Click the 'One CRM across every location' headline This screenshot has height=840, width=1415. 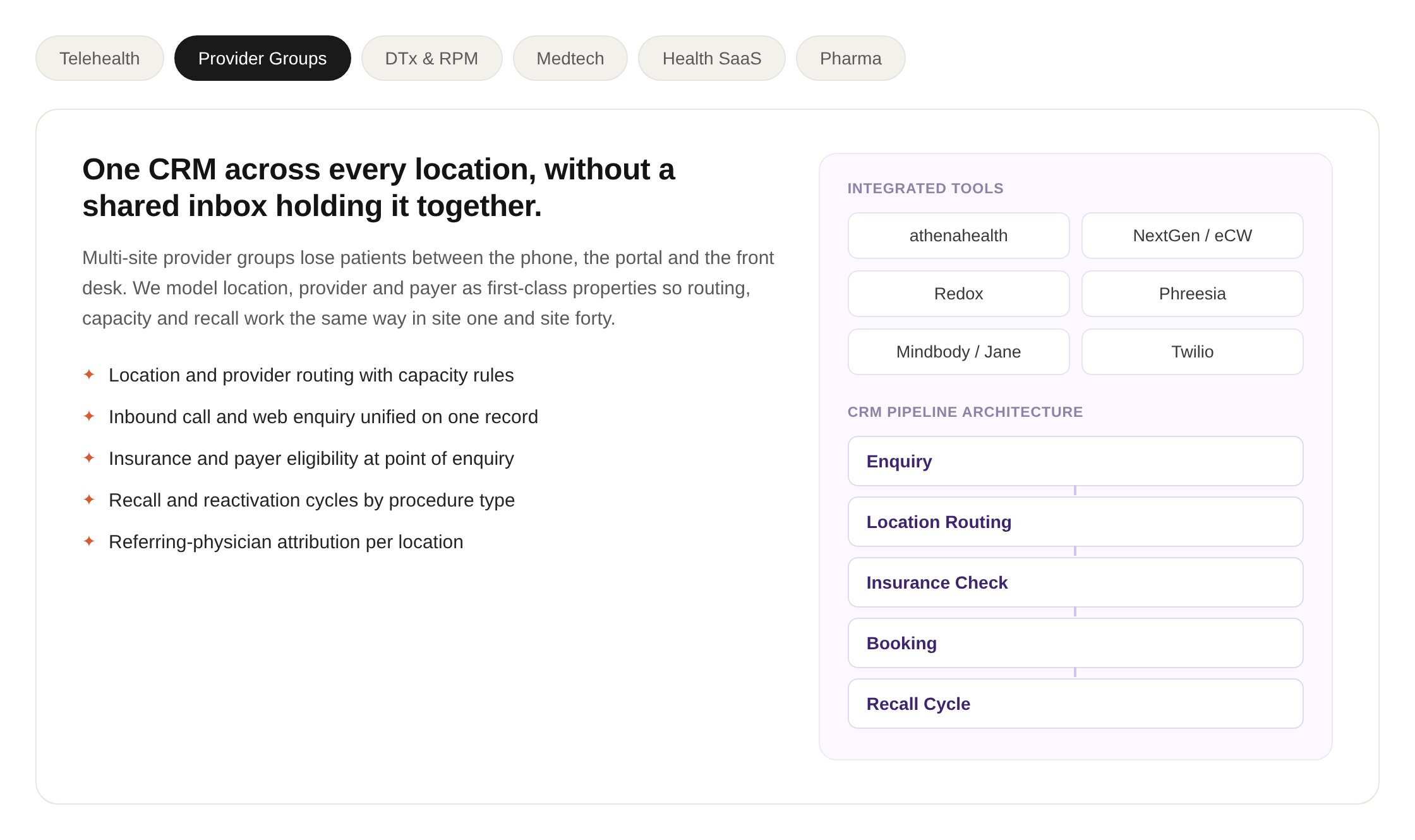tap(379, 188)
